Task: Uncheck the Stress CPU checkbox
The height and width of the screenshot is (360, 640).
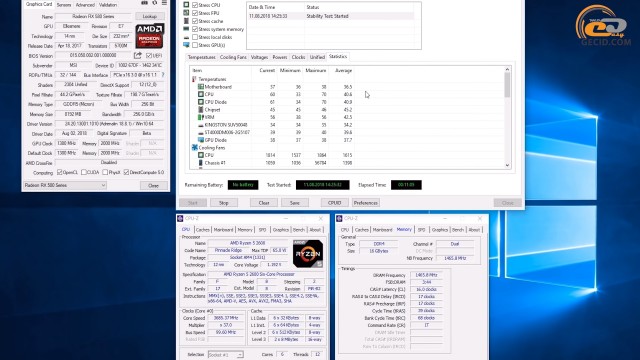Action: click(195, 5)
